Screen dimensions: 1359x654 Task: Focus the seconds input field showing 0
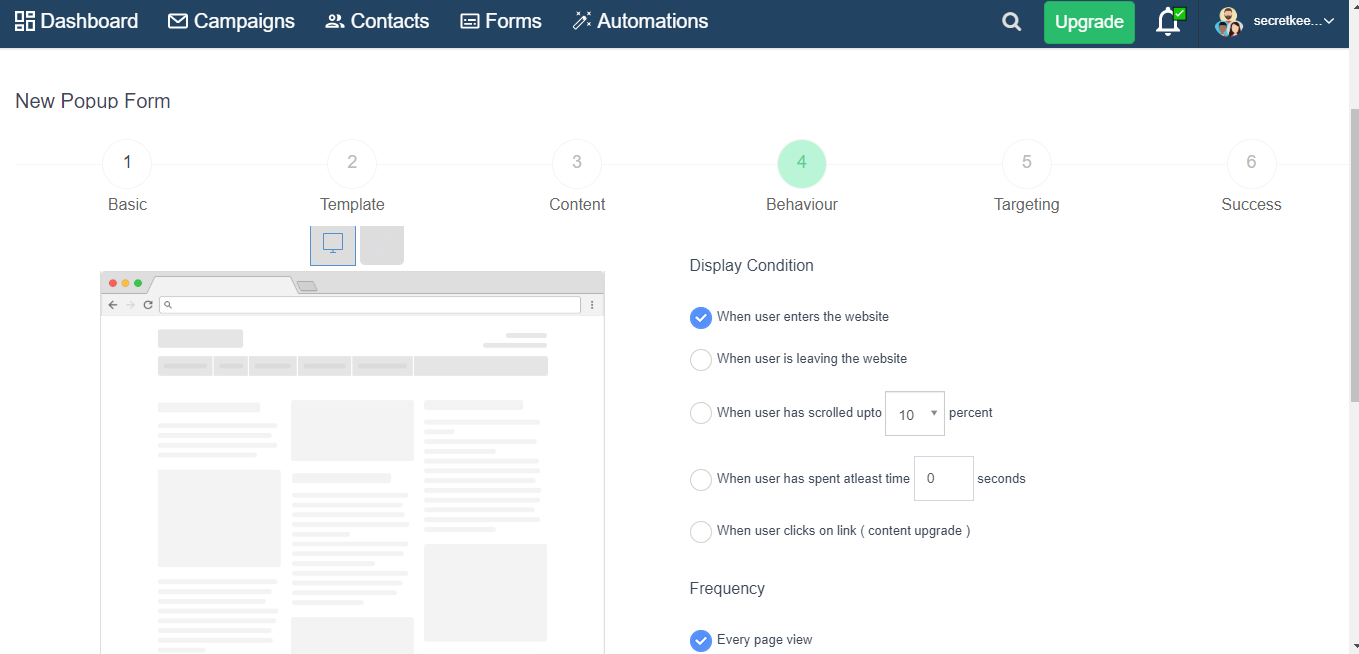pos(944,478)
